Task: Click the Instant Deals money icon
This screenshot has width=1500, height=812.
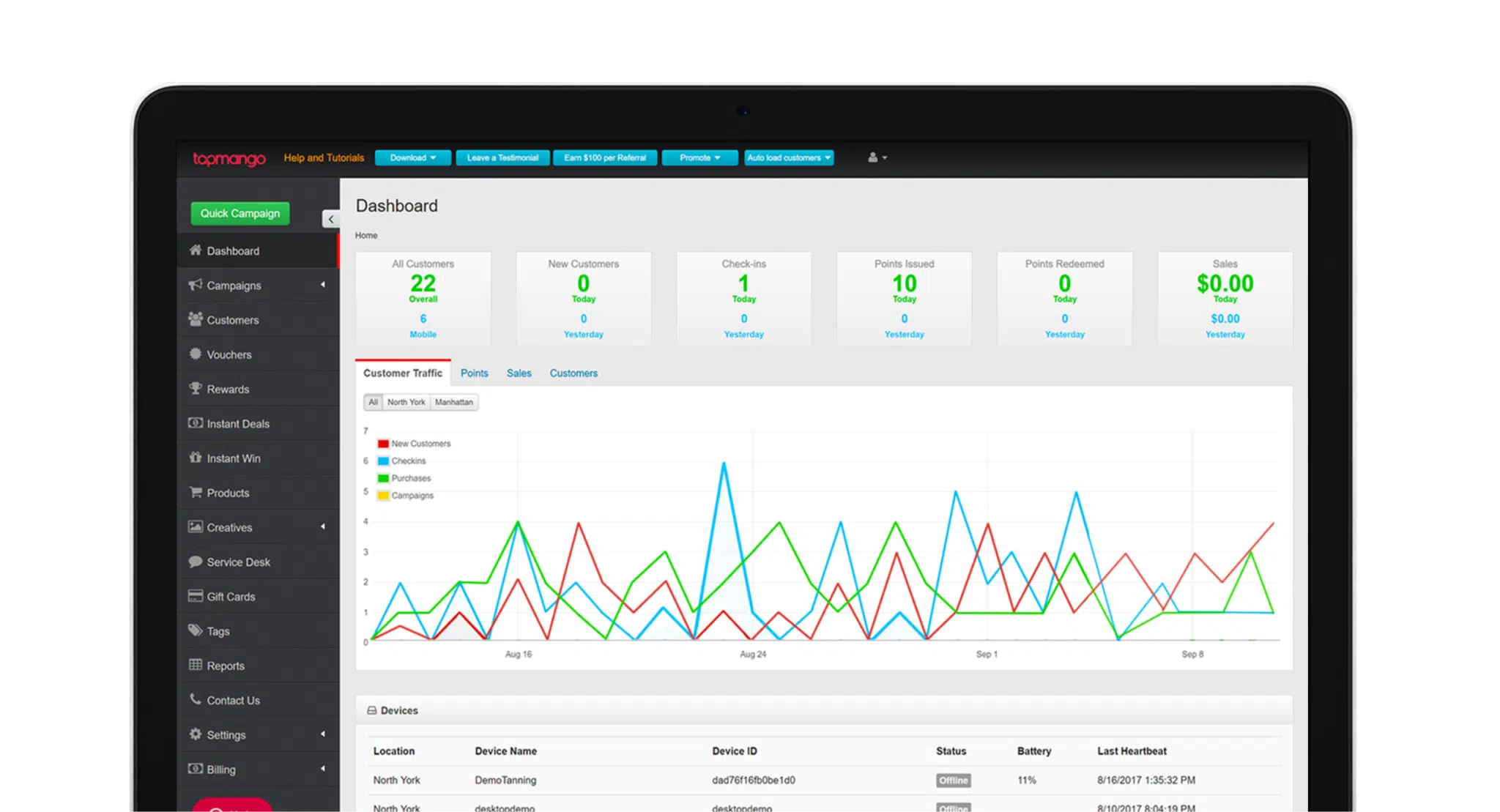Action: click(195, 423)
